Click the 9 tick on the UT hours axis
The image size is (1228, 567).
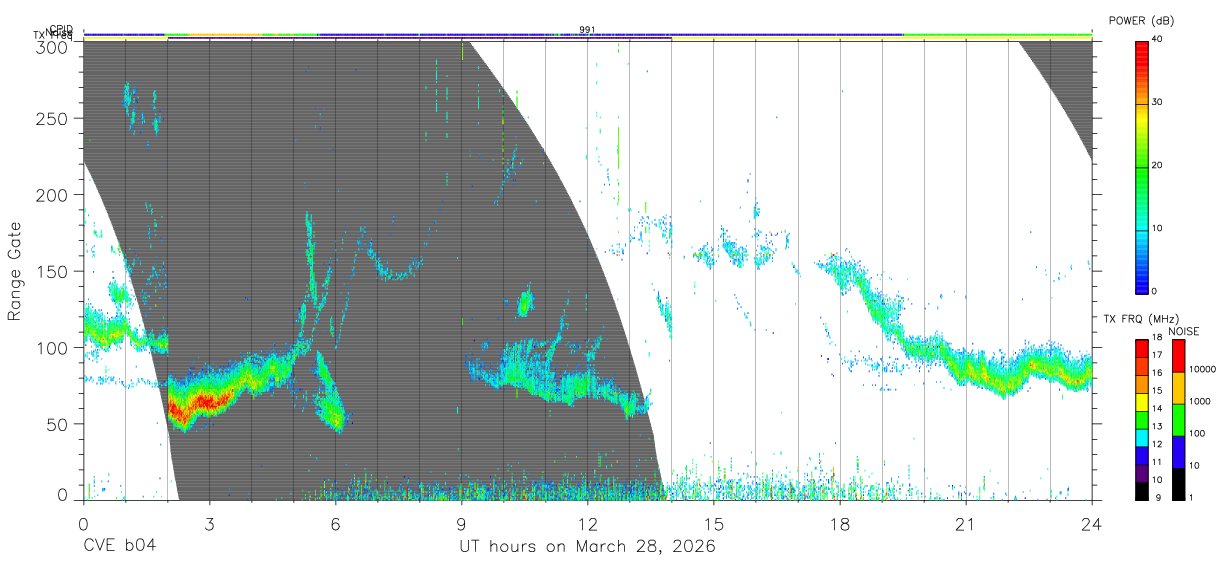(x=461, y=524)
